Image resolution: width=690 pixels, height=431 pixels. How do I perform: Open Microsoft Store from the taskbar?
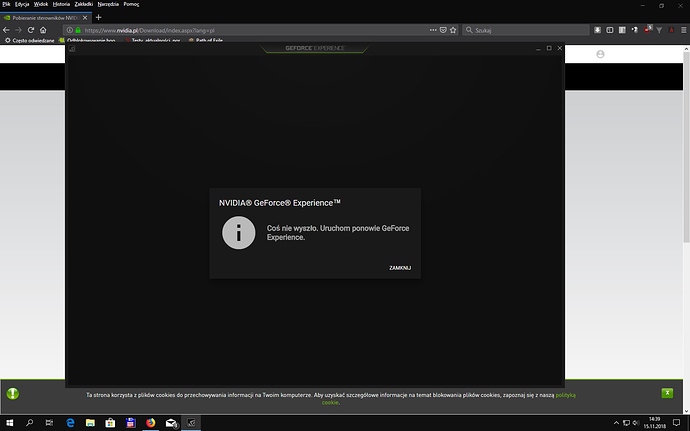110,423
